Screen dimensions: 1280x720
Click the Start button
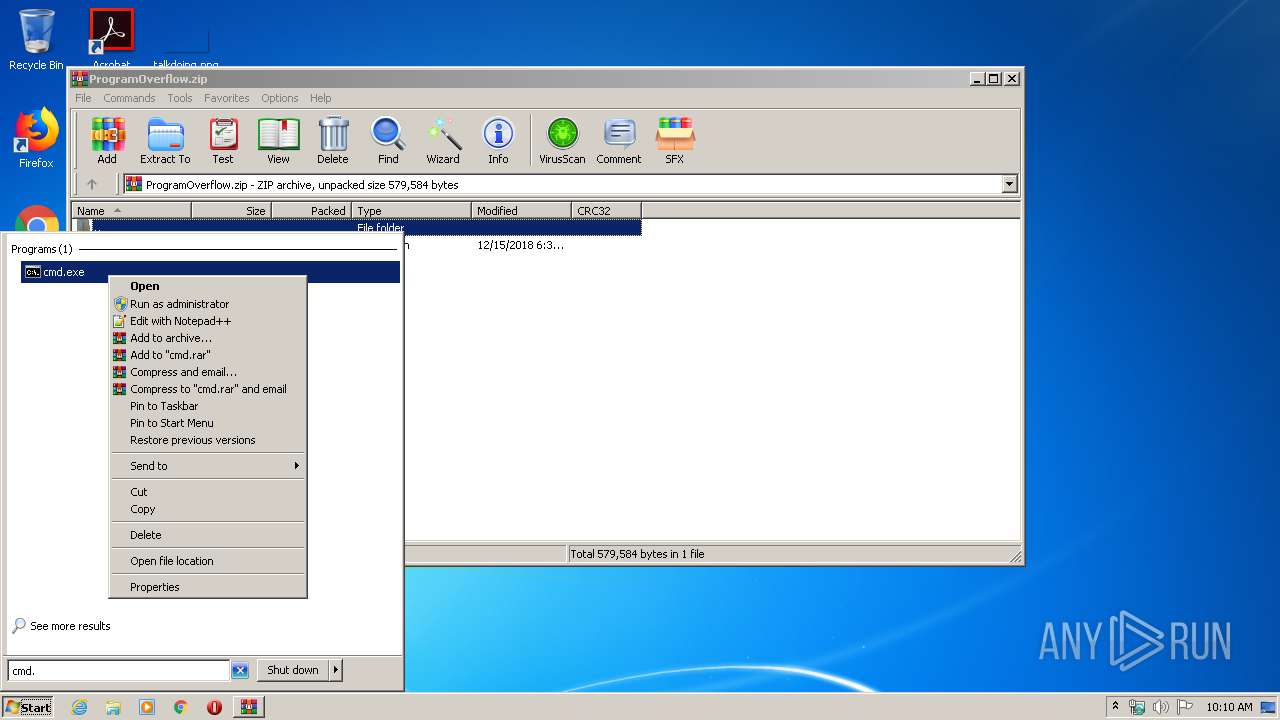27,707
